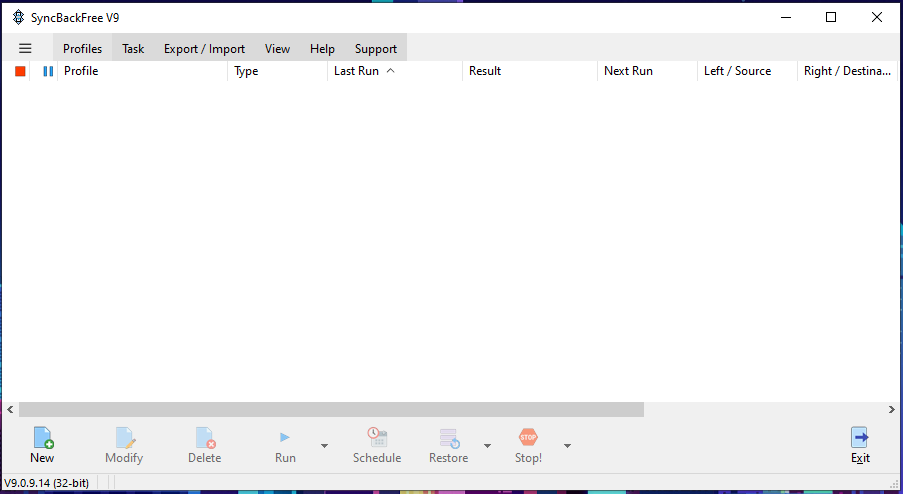Click the Delete profile icon
Screen dimensions: 903x494
click(x=205, y=438)
